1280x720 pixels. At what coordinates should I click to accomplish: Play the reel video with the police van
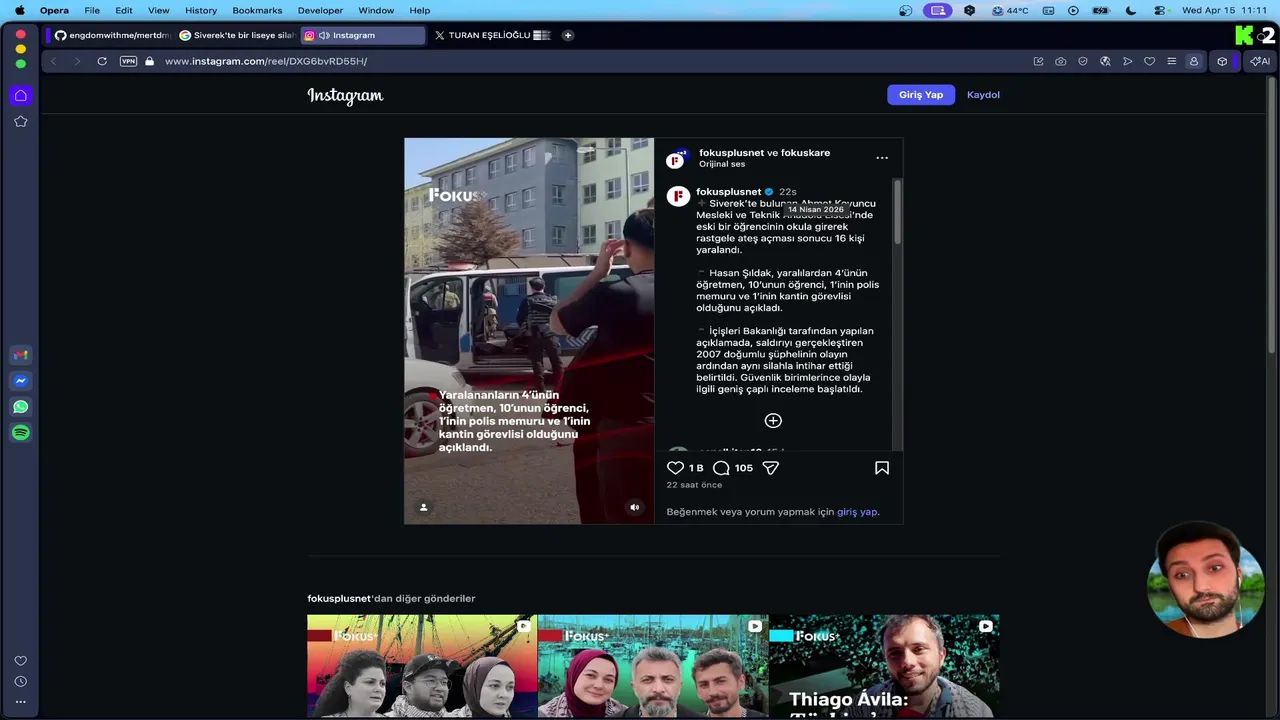[529, 331]
